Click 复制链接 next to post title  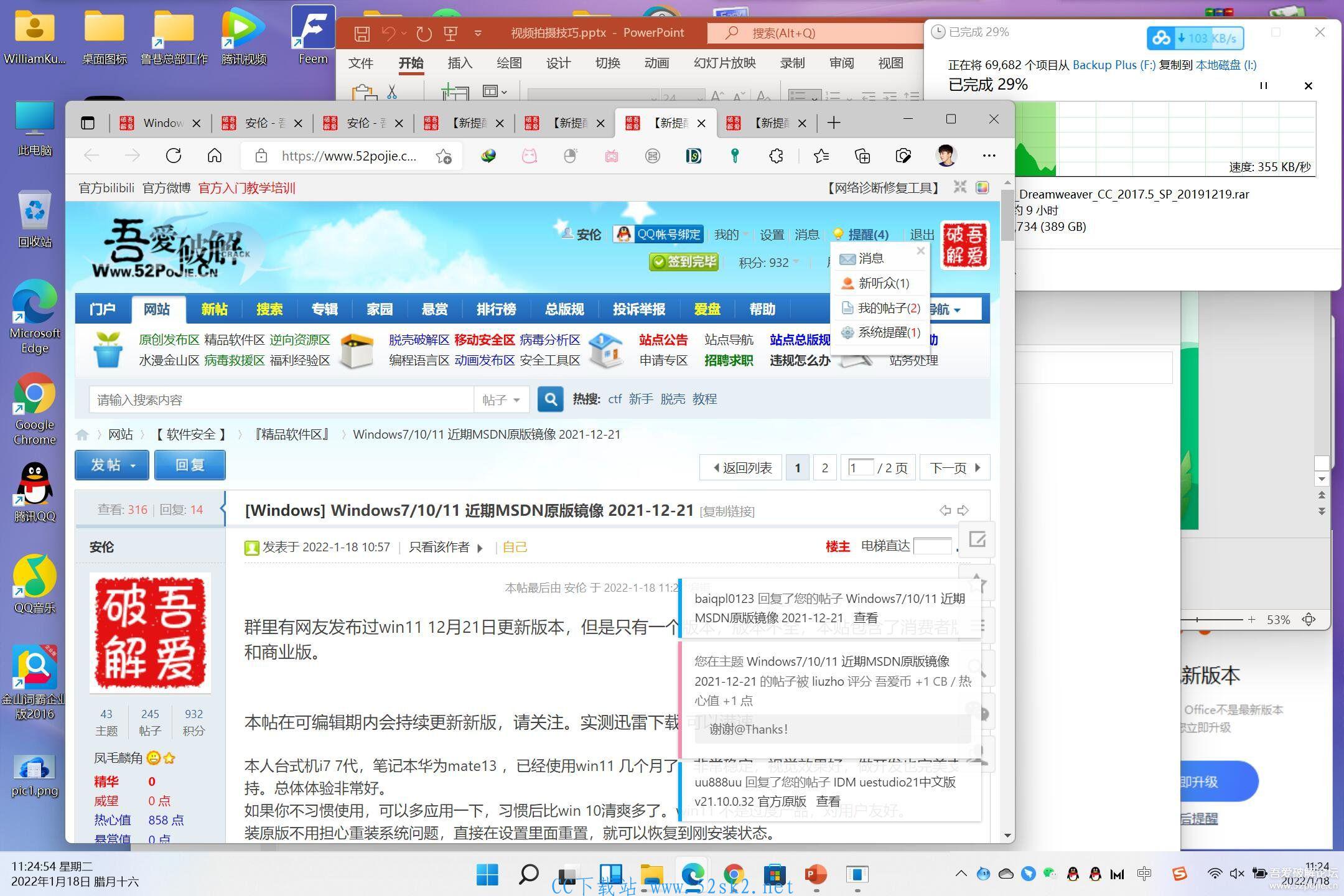point(727,511)
